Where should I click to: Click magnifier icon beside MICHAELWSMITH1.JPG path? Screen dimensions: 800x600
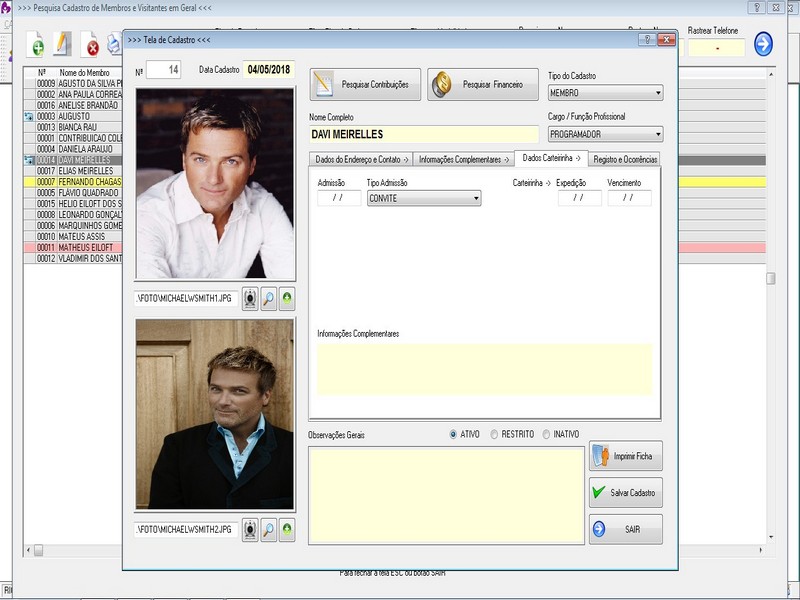[x=268, y=299]
